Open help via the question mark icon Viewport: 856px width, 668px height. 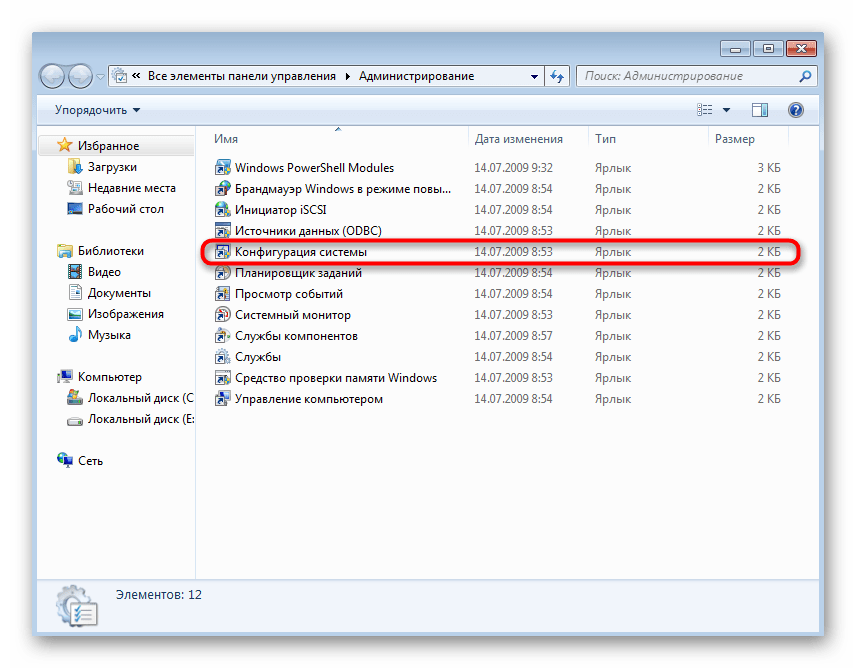(796, 110)
